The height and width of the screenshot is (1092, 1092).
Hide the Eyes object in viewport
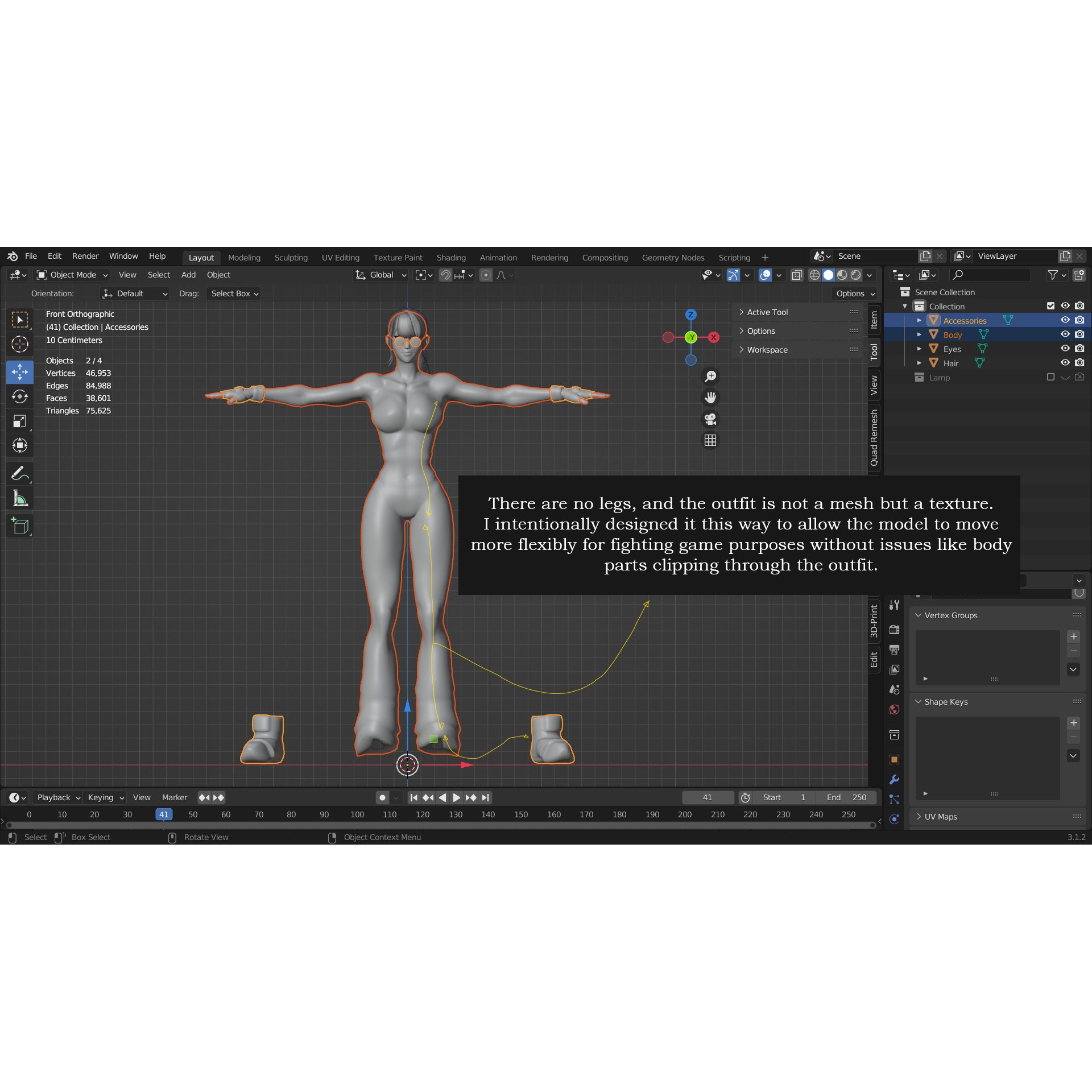[x=1065, y=349]
